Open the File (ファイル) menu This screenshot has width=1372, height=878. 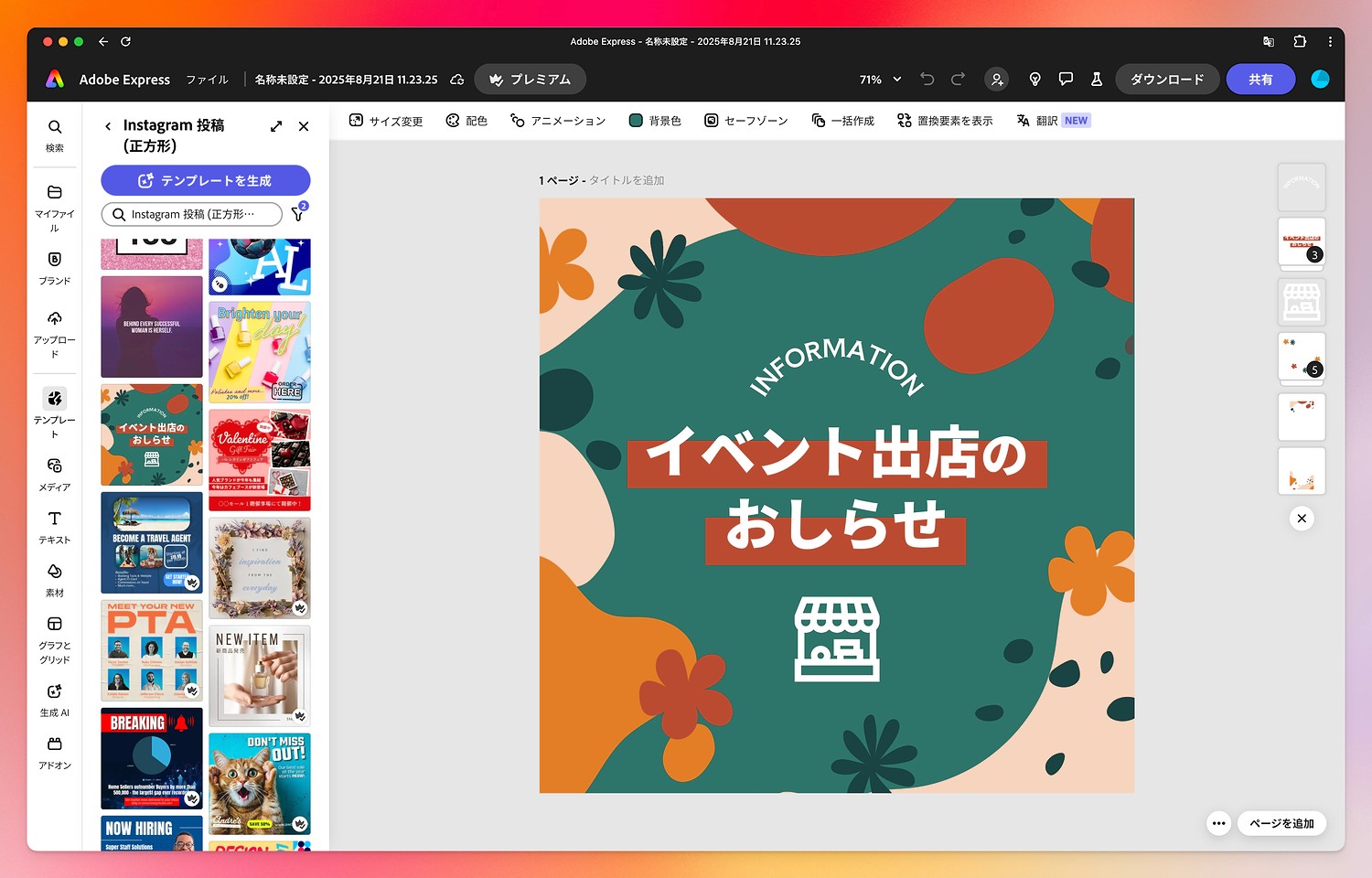pos(207,80)
